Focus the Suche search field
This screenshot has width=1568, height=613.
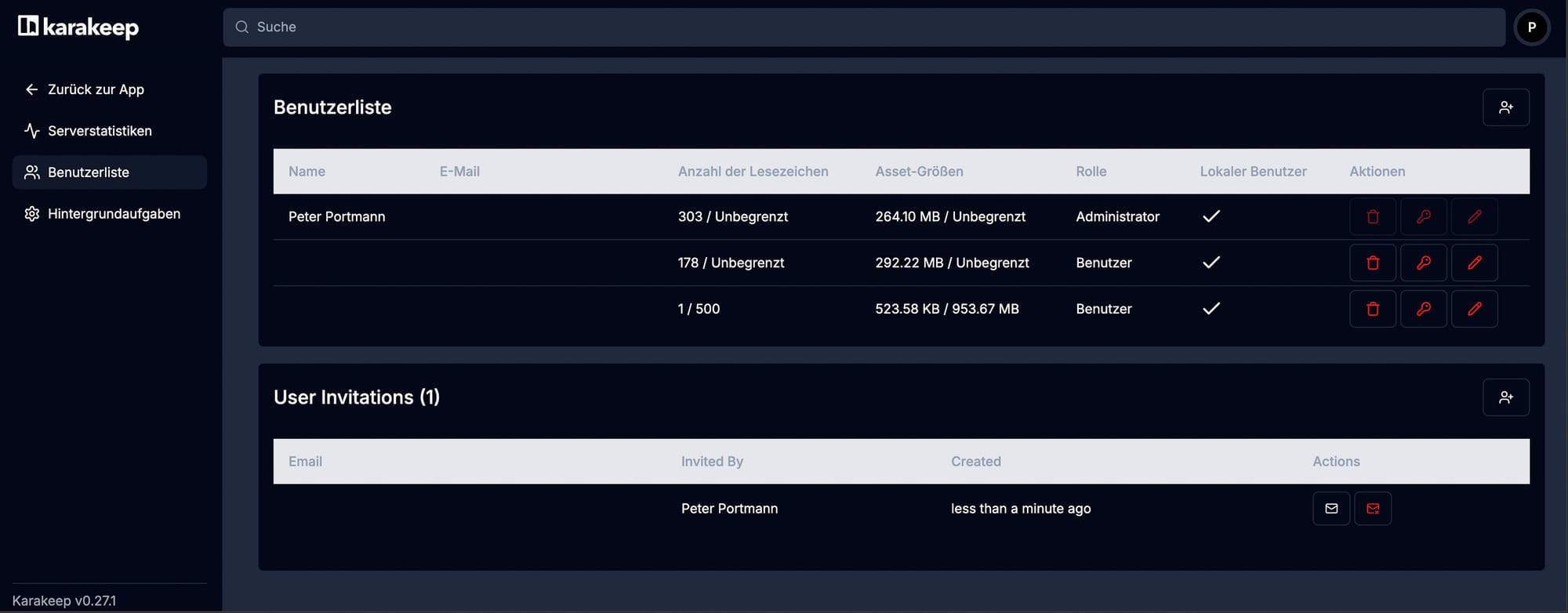point(862,27)
